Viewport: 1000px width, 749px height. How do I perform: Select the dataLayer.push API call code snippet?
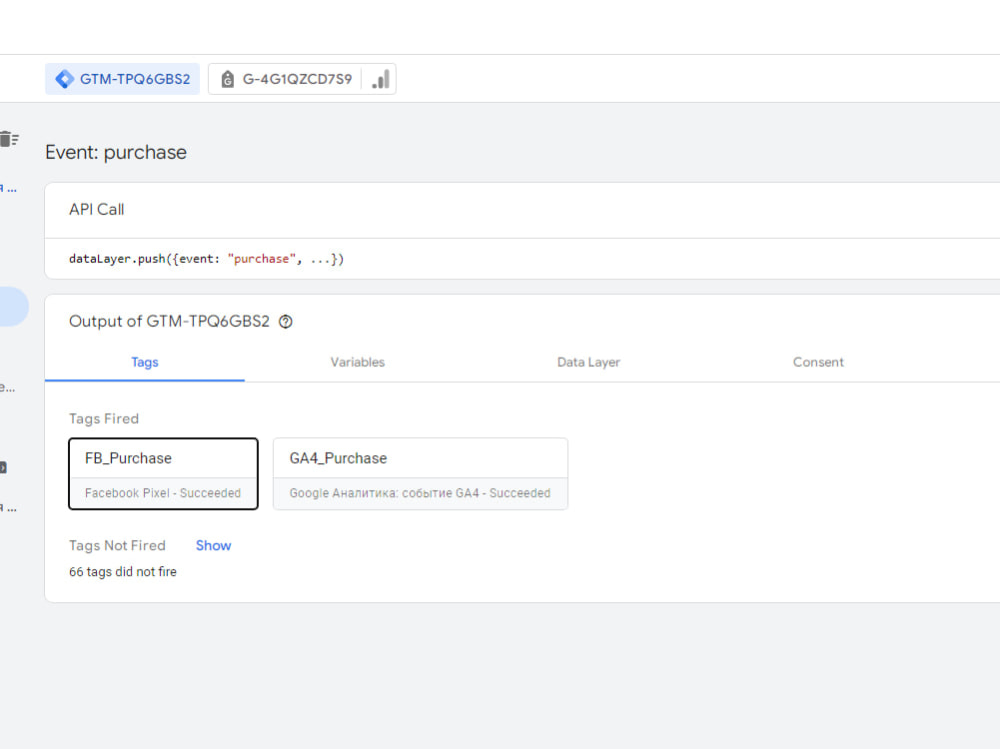point(205,258)
